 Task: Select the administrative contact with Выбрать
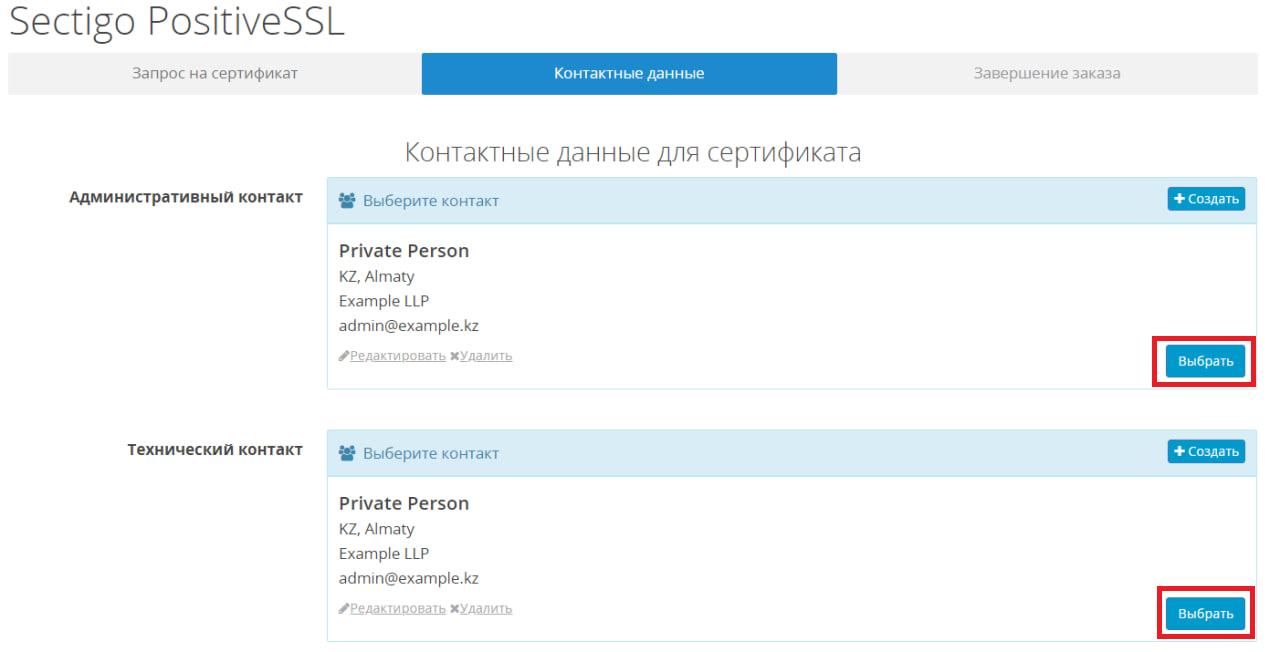[1205, 361]
